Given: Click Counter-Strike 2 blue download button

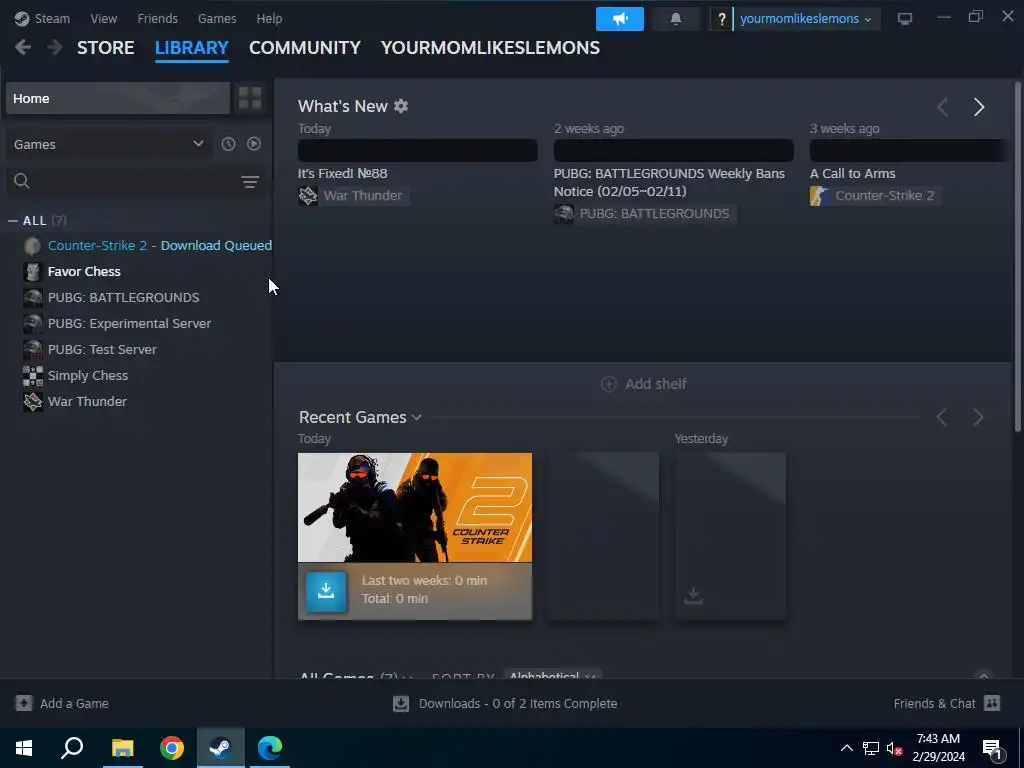Looking at the screenshot, I should [326, 592].
